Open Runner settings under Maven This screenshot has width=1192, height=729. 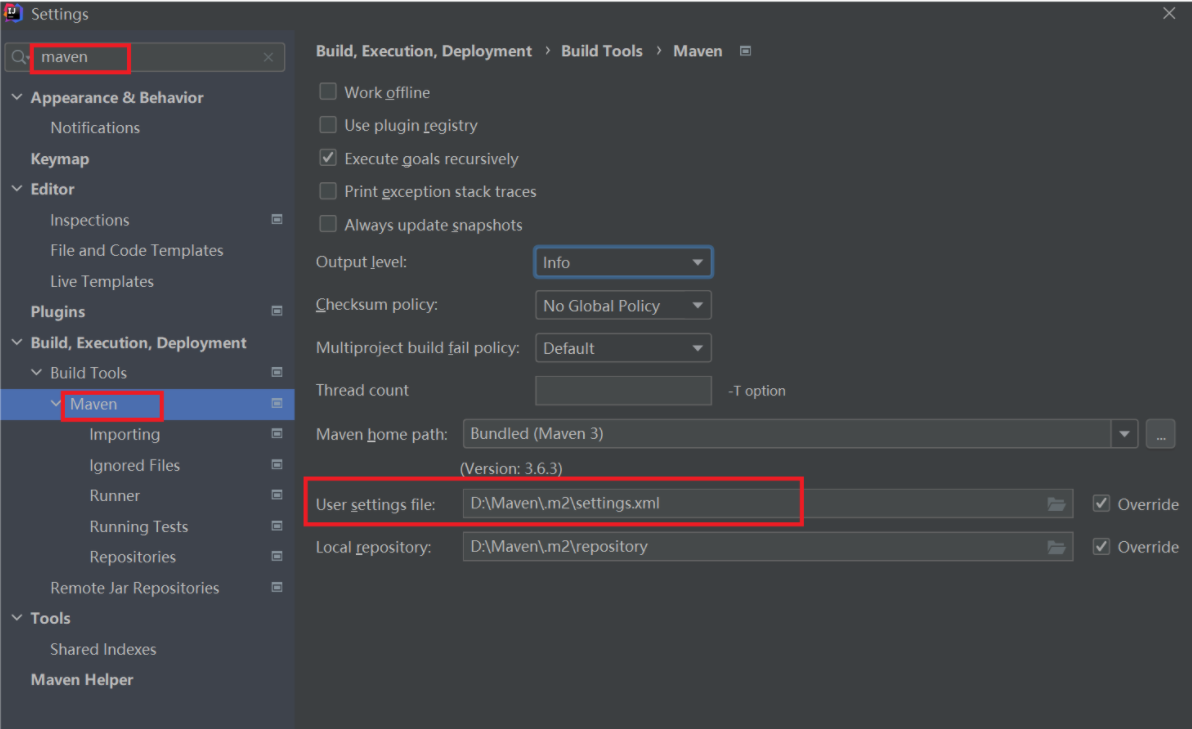point(115,496)
